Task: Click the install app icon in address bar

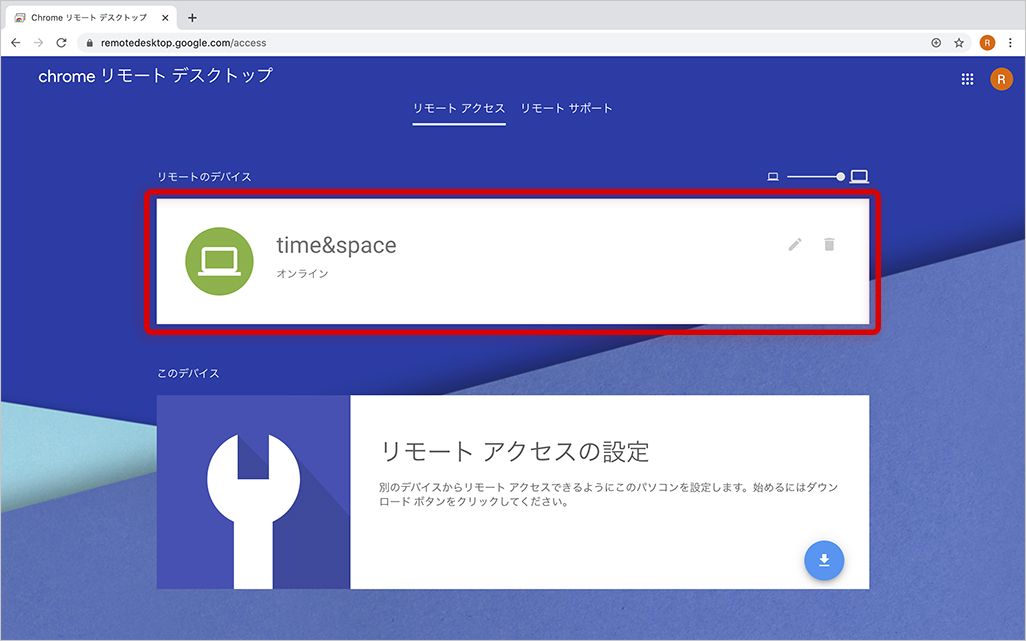Action: [936, 43]
